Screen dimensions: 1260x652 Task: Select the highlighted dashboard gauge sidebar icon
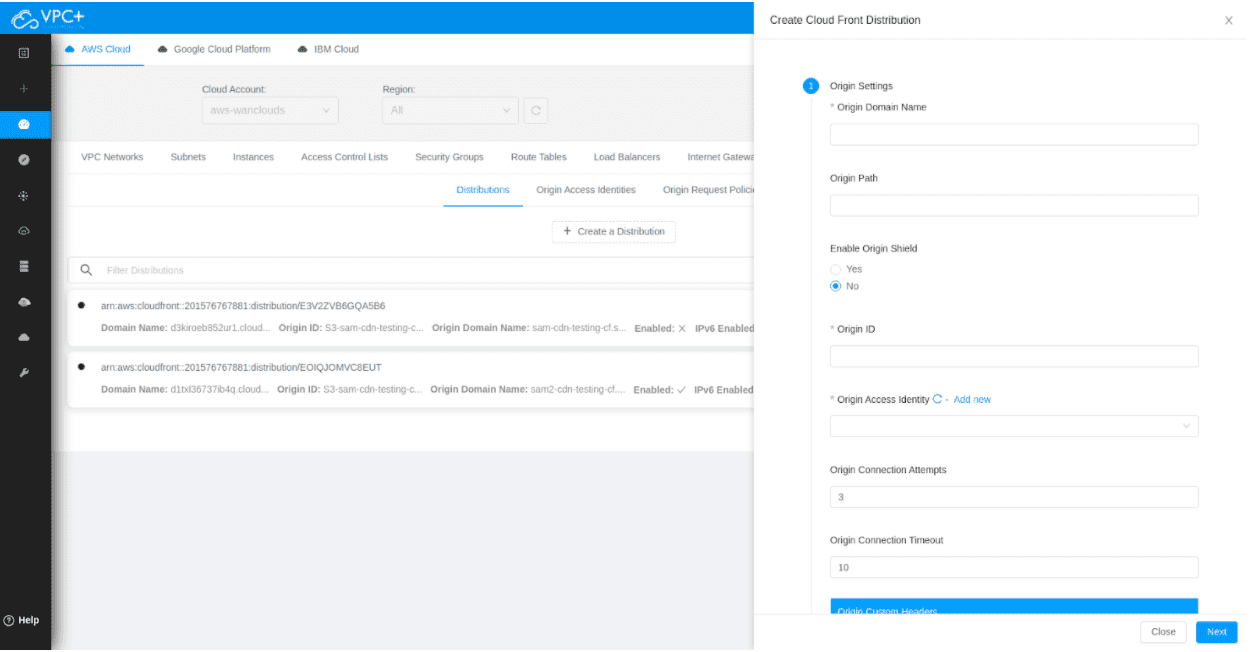tap(24, 124)
